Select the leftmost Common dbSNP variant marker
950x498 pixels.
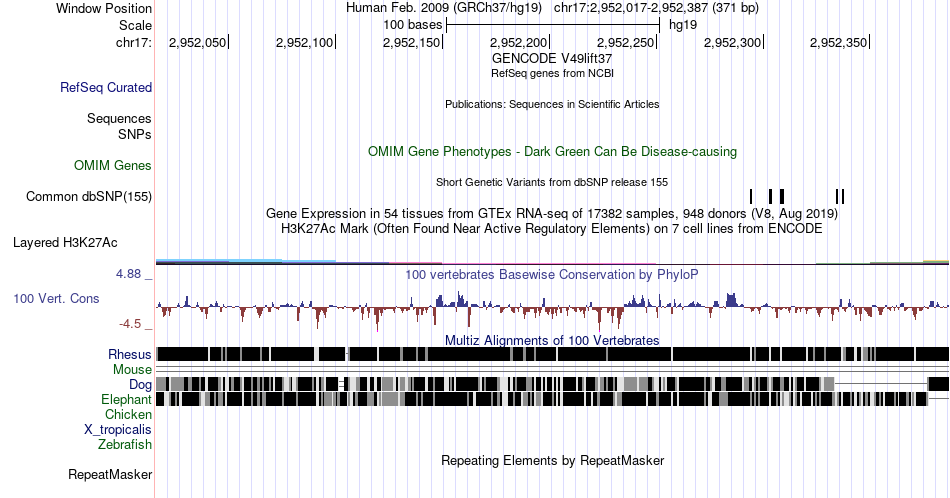[x=751, y=196]
